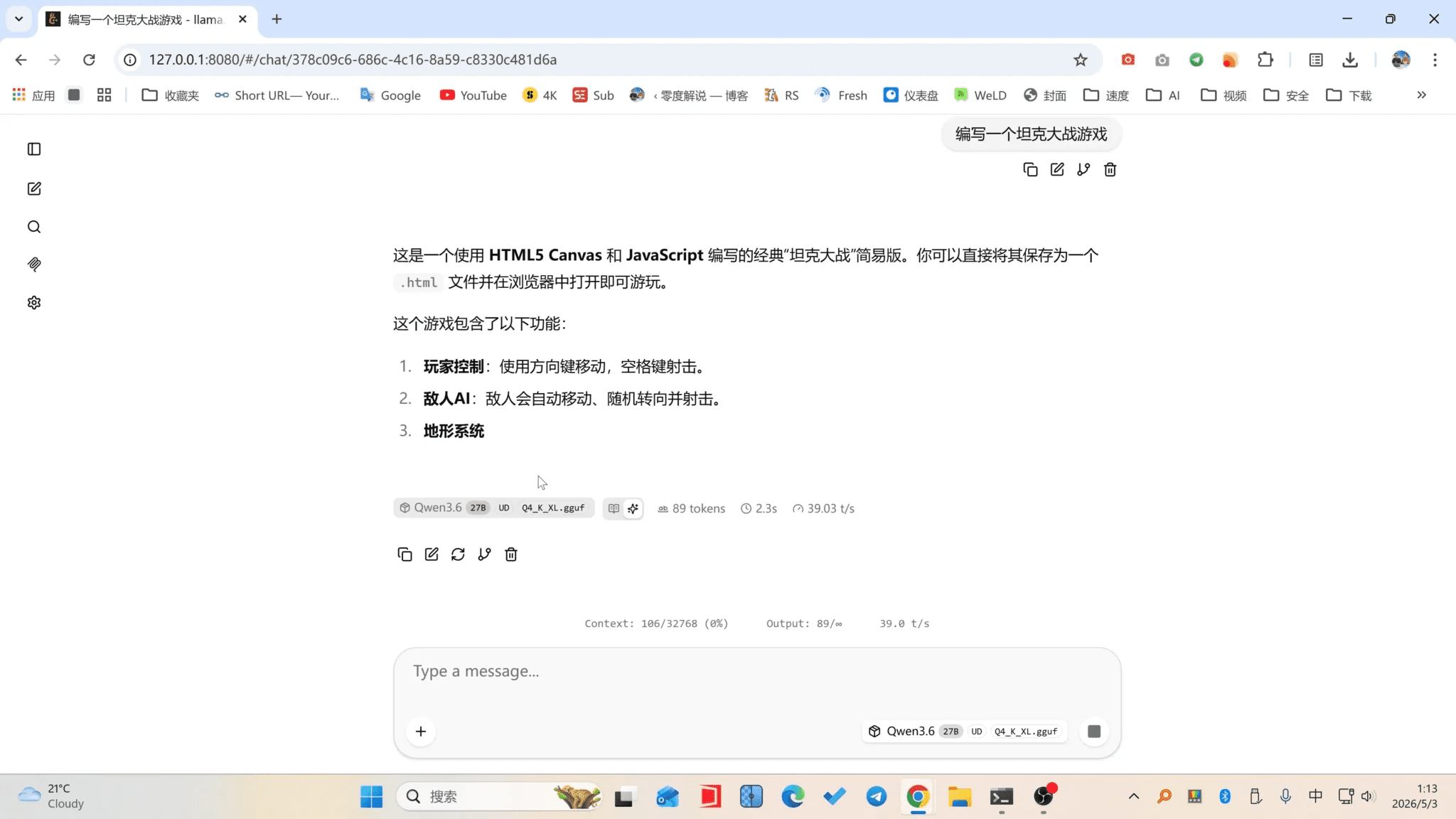Open Telegram from the taskbar

[876, 797]
